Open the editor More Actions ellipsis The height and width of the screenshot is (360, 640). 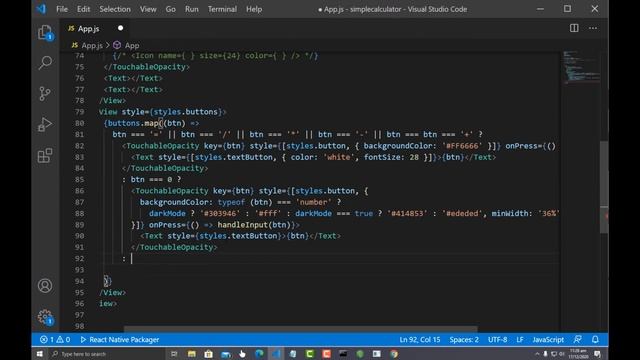coord(593,28)
